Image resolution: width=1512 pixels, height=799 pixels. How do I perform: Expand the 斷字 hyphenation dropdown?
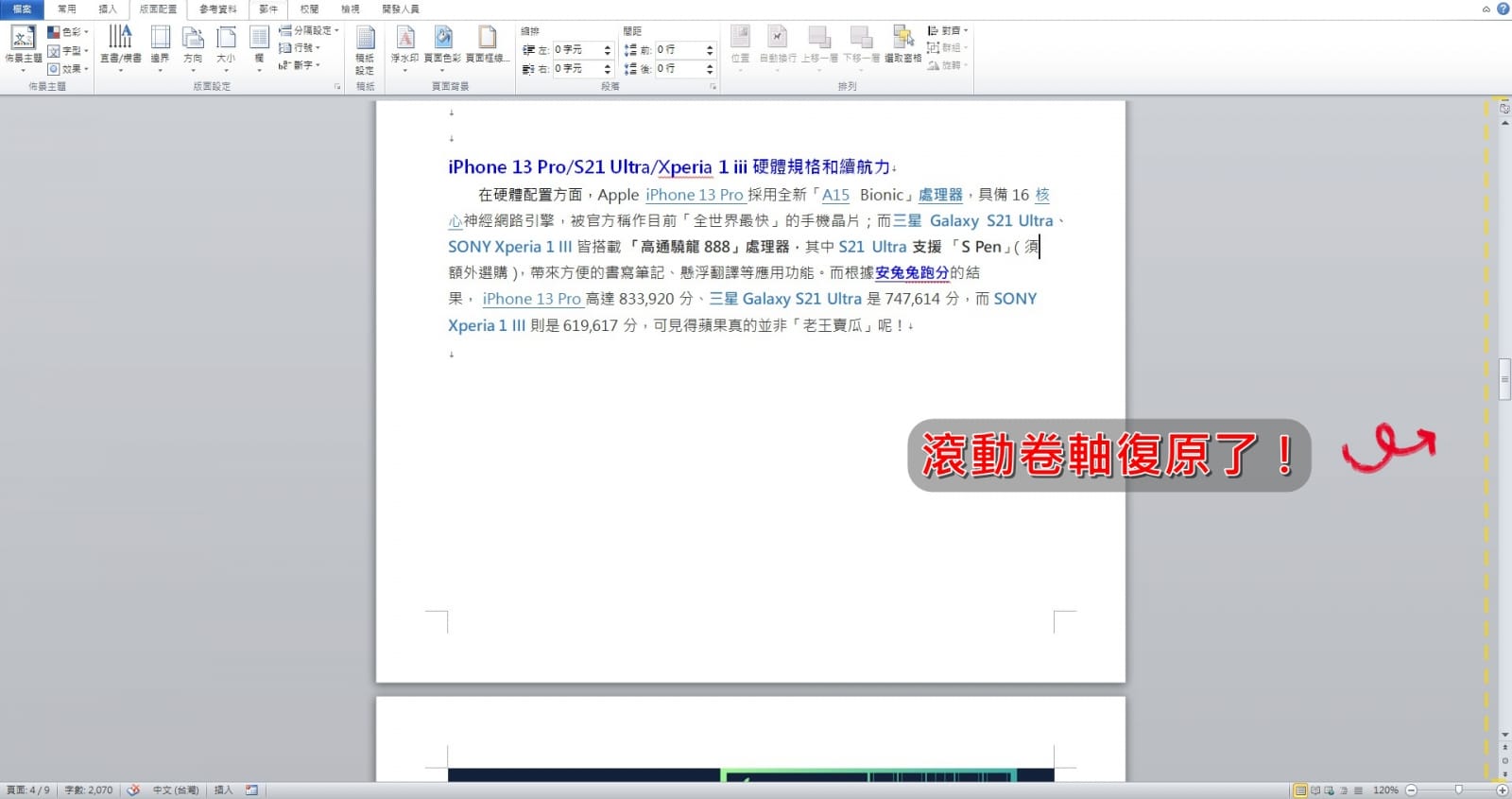300,65
